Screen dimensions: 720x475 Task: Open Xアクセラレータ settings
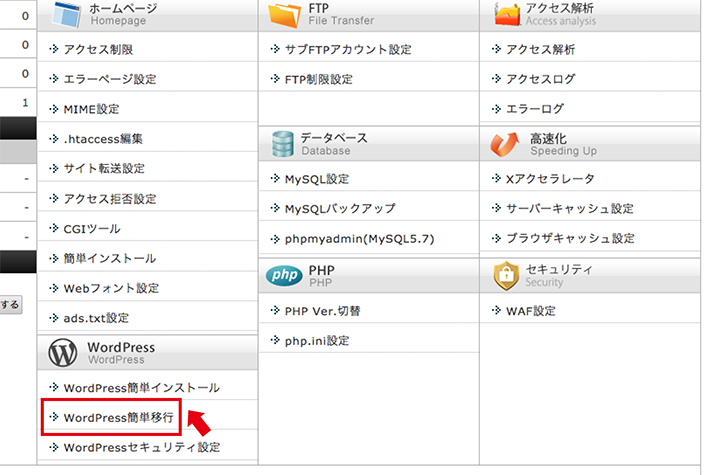point(550,179)
